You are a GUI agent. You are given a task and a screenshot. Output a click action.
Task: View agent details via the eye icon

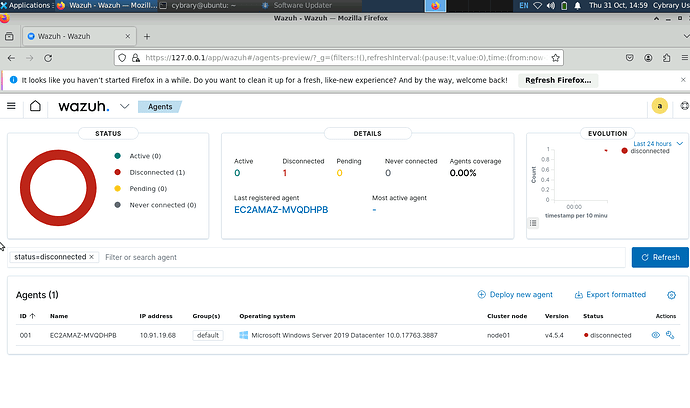(656, 335)
